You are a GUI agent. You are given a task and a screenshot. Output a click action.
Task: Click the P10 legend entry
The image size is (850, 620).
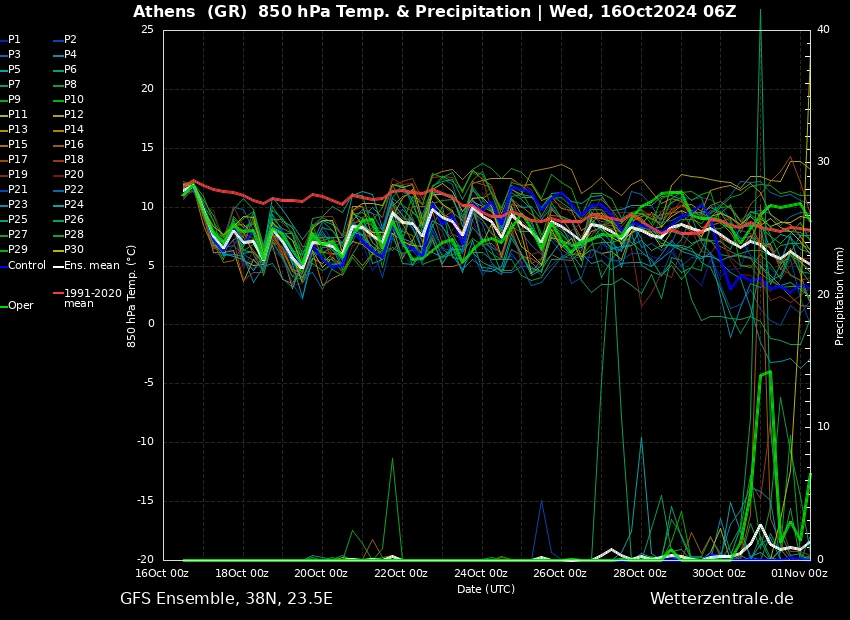[x=74, y=99]
